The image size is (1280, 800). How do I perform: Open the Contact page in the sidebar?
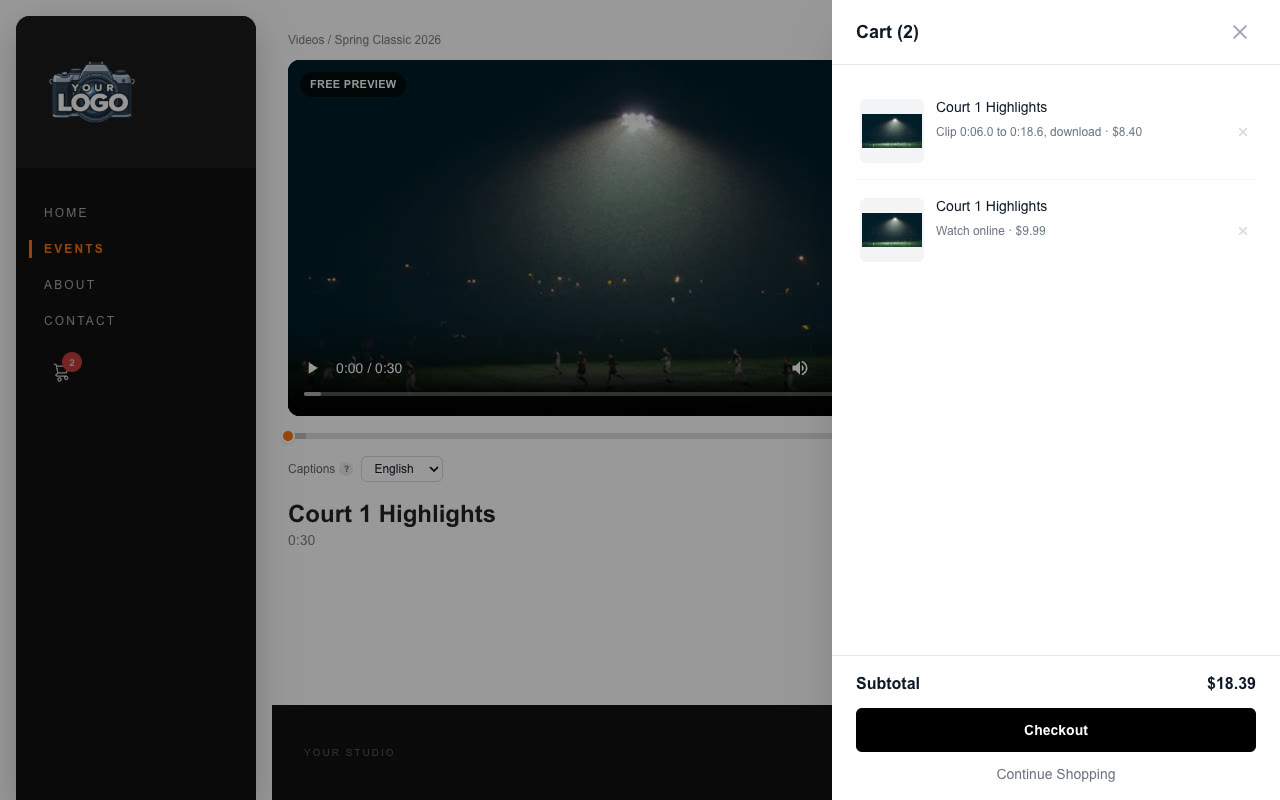click(x=80, y=321)
